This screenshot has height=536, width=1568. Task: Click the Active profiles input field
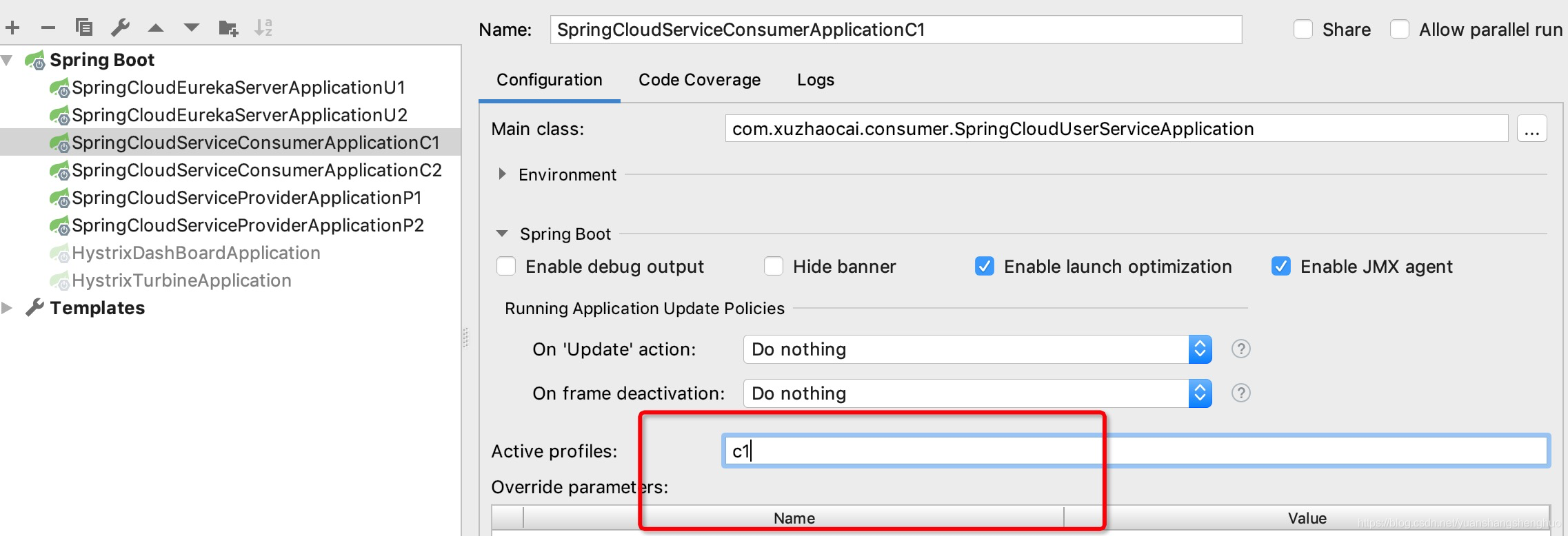coord(1136,451)
